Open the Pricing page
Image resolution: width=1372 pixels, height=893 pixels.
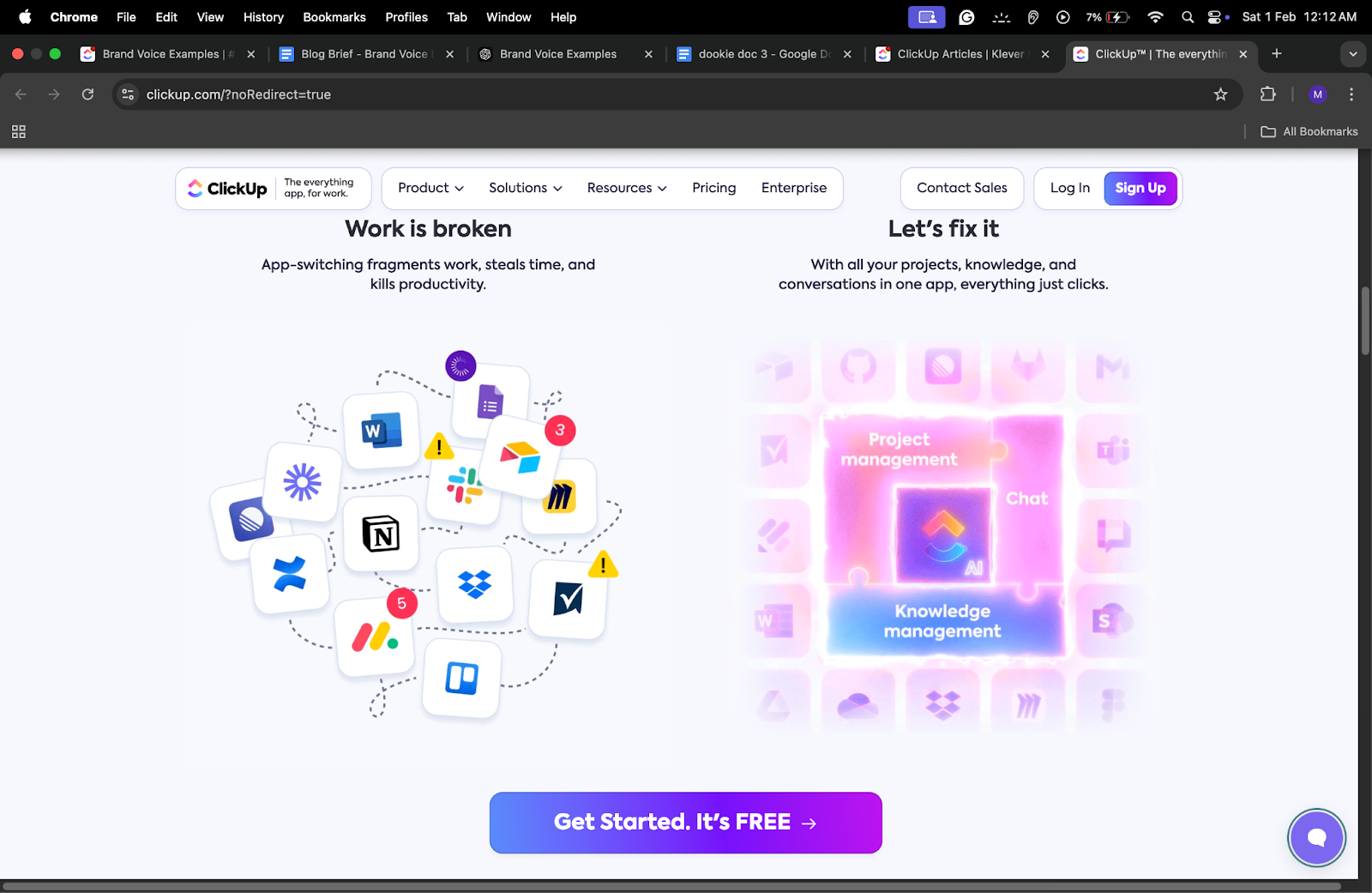[714, 188]
